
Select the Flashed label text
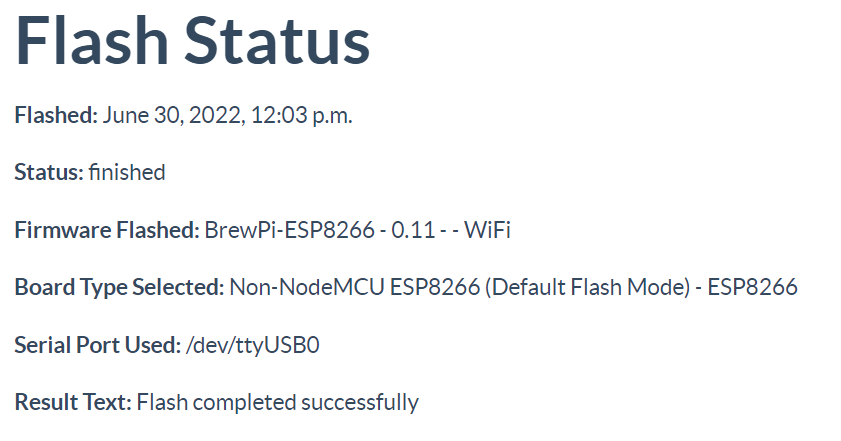56,115
